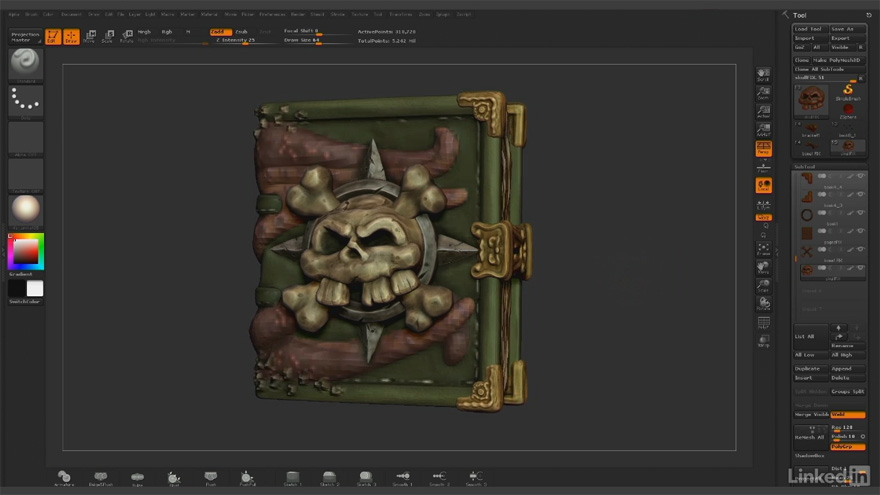Pick the Smooth 2 brush icon
The width and height of the screenshot is (880, 495).
click(x=439, y=478)
